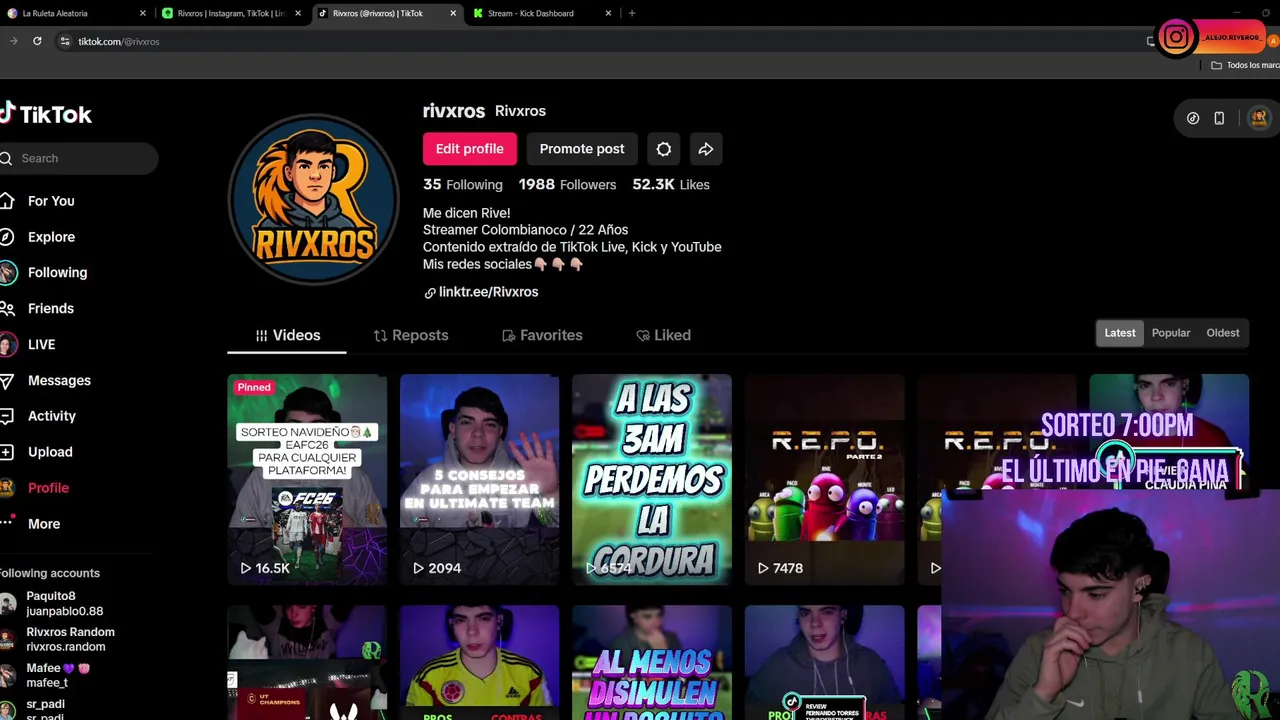Open profile settings gear icon
This screenshot has height=720, width=1280.
[664, 149]
